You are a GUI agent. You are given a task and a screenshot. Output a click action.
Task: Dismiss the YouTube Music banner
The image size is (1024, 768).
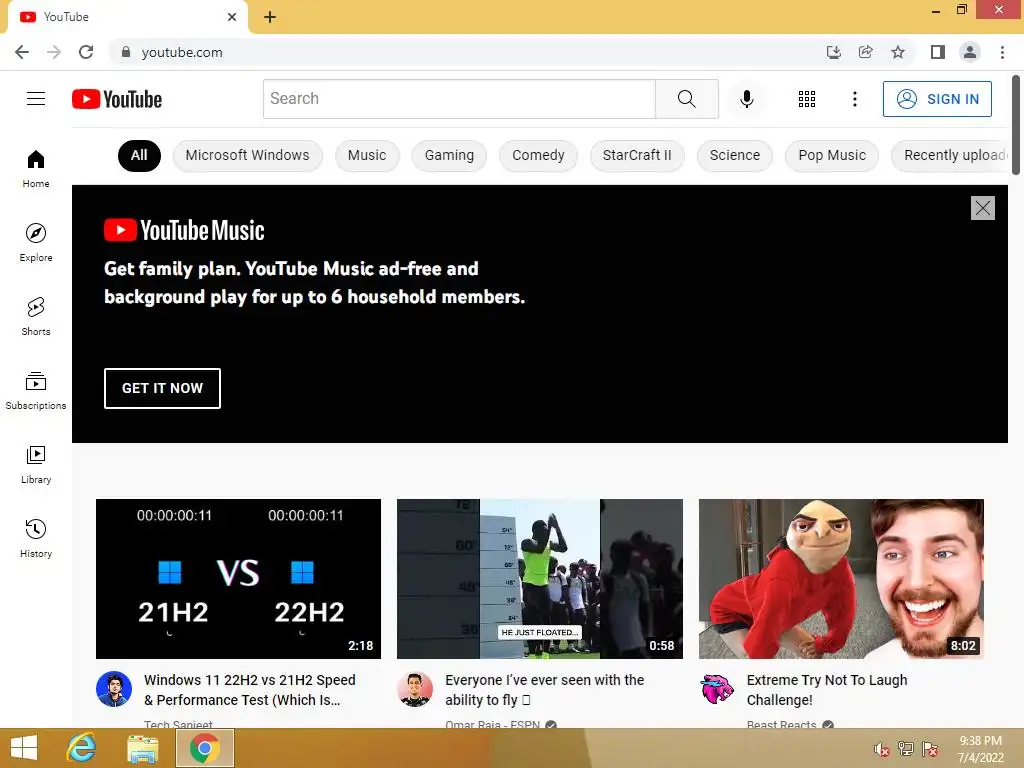(x=982, y=208)
